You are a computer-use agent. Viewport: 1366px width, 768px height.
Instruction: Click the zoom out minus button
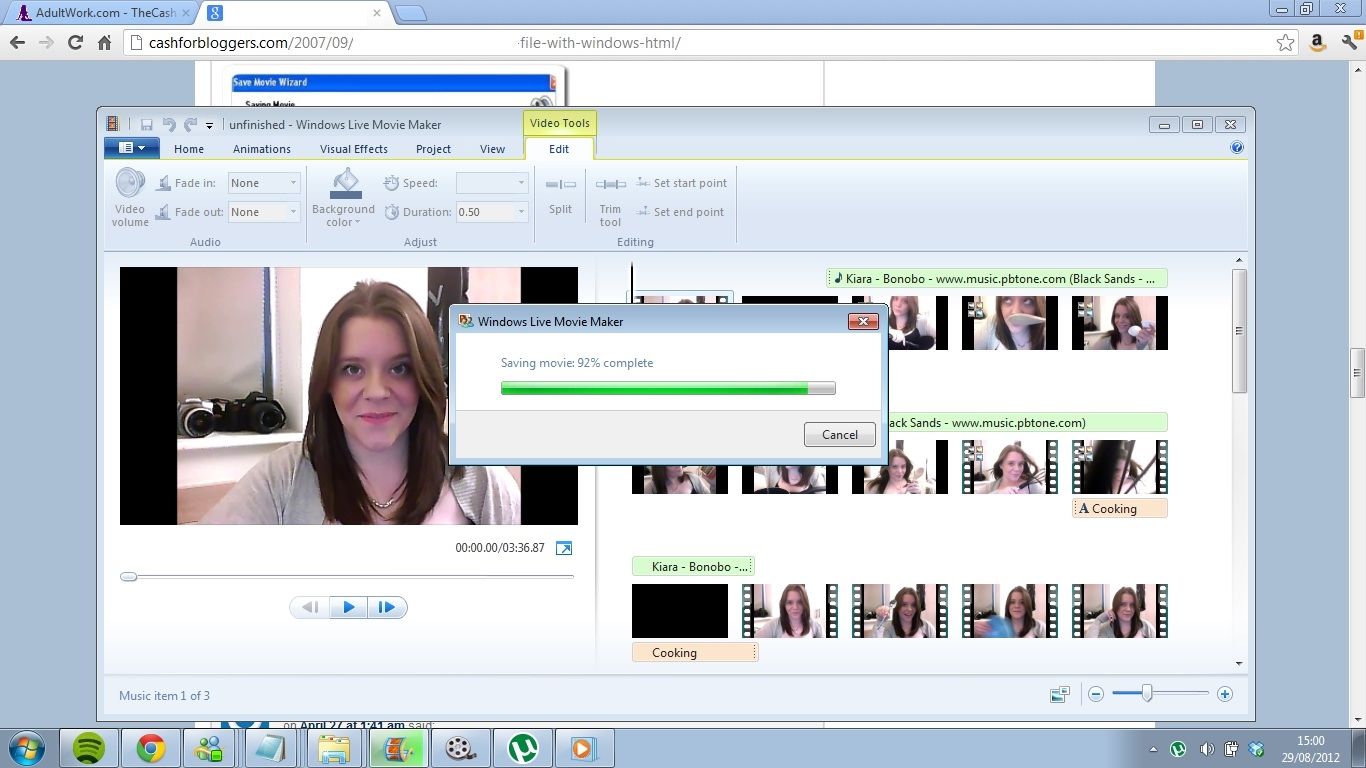pyautogui.click(x=1096, y=694)
